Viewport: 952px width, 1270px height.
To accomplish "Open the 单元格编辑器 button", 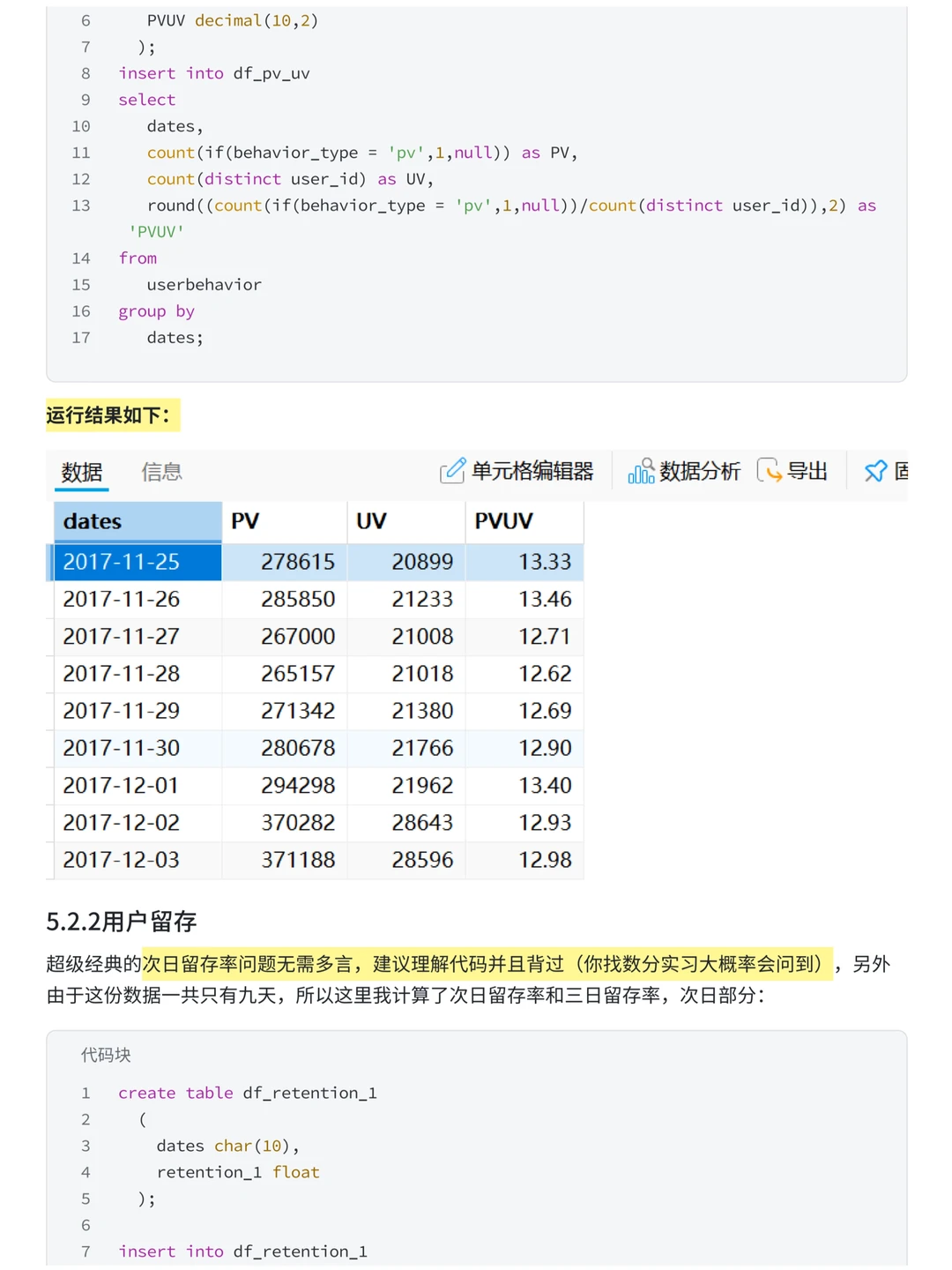I will coord(517,471).
